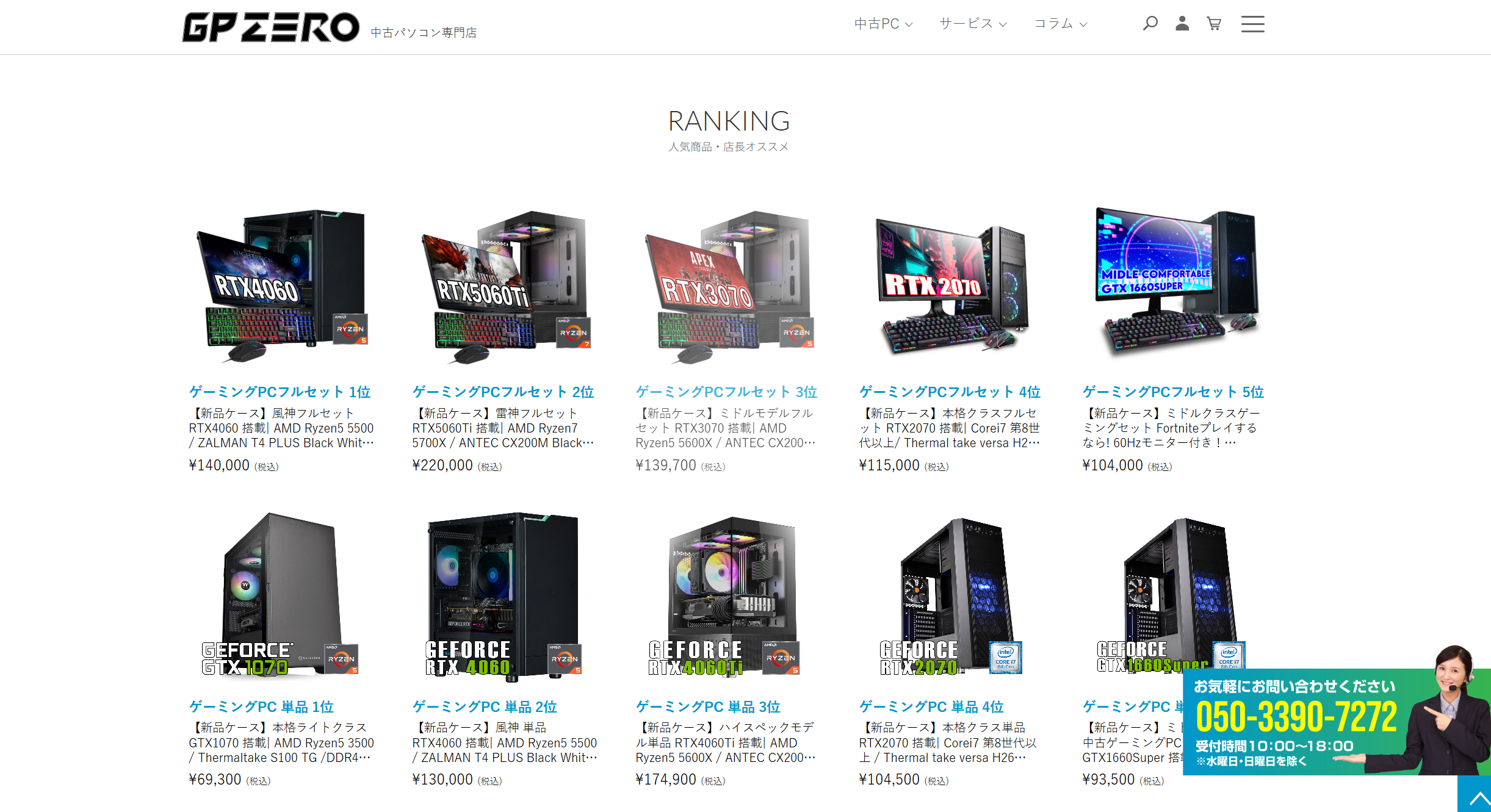This screenshot has height=812, width=1491.
Task: Open ゲーミングPC 単品 4位 link
Action: click(x=931, y=706)
